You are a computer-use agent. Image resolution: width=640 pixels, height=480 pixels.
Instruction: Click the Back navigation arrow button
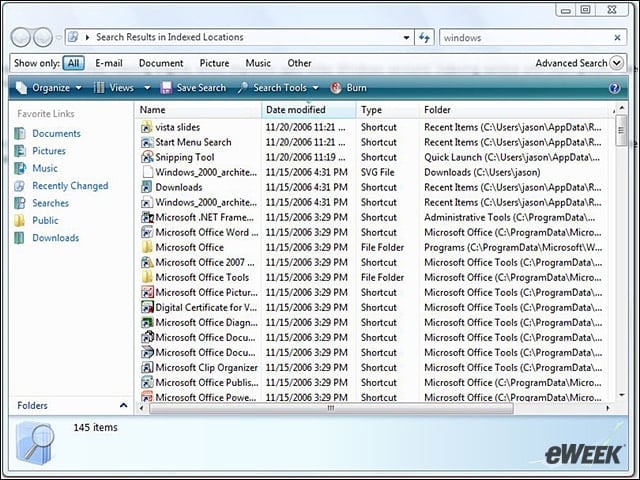(20, 38)
